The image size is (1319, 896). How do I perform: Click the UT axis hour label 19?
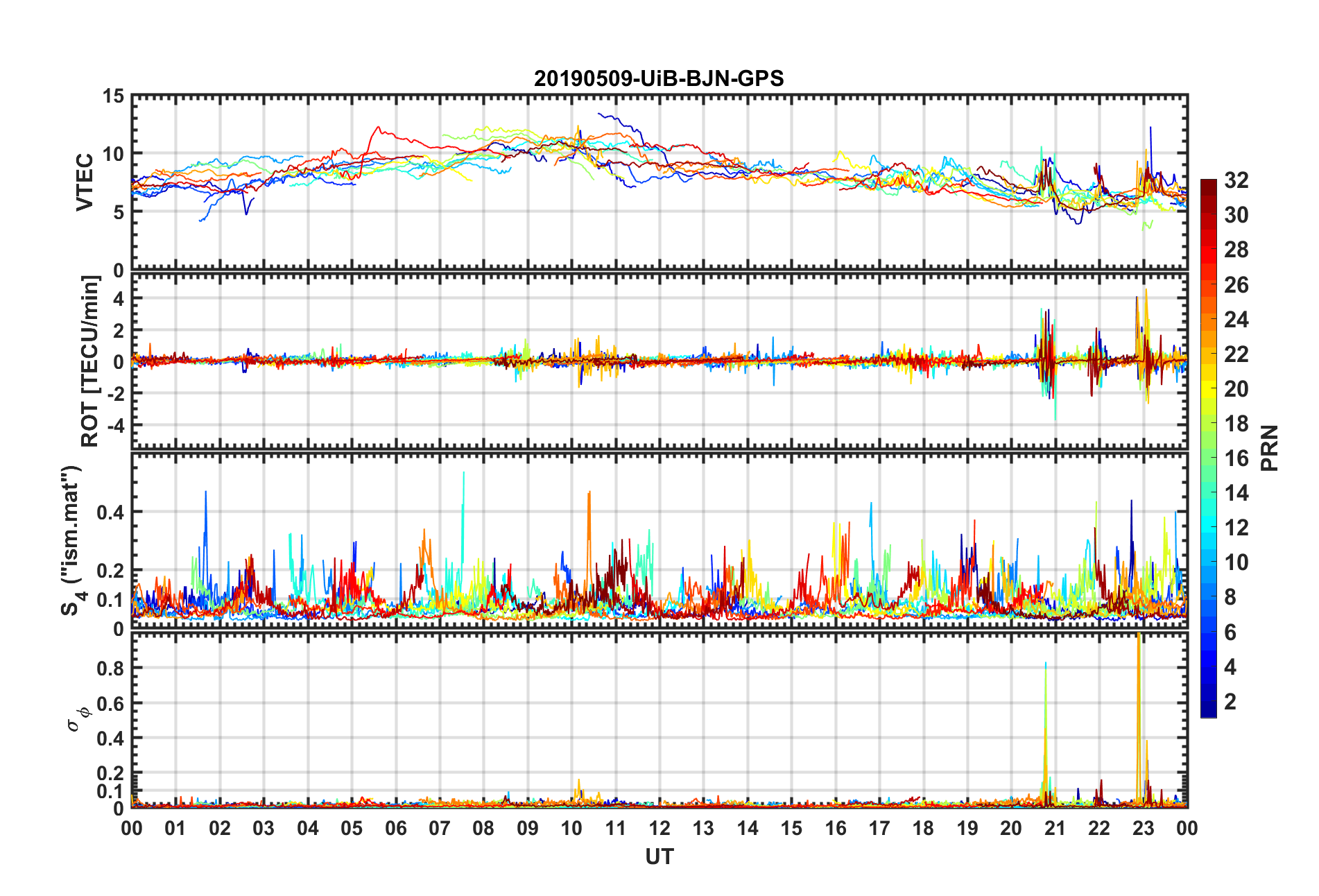pos(967,828)
